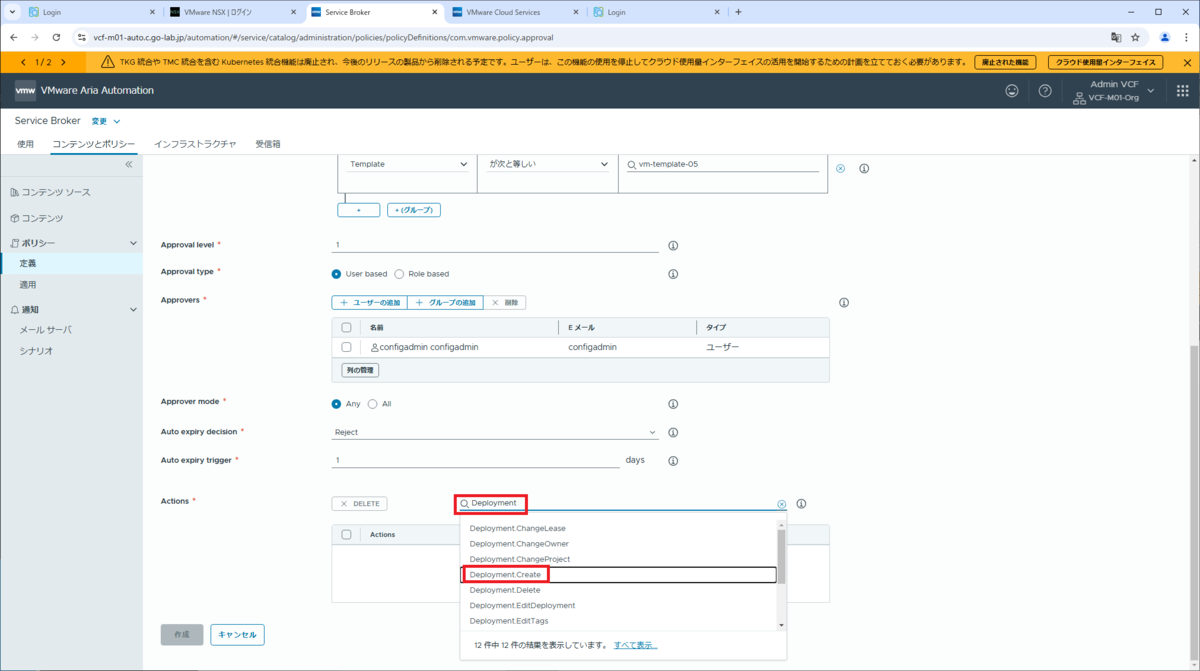Show info icon for Approvers
Screen dimensions: 1200x671
pos(844,302)
